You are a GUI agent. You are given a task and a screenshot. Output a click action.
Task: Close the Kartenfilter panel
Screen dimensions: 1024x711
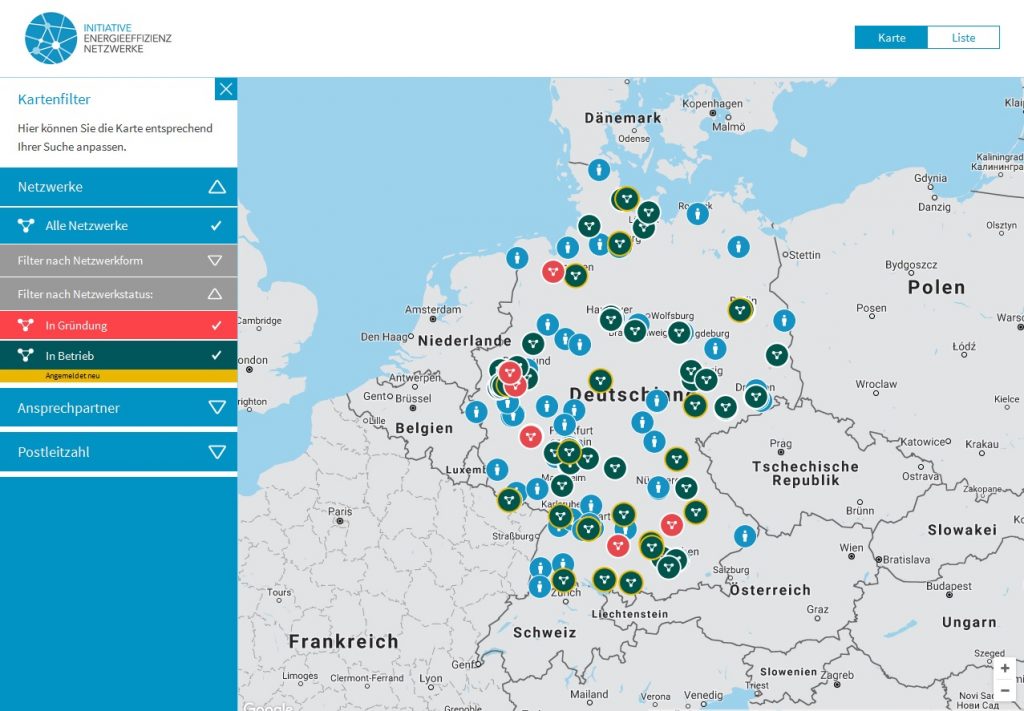coord(226,89)
